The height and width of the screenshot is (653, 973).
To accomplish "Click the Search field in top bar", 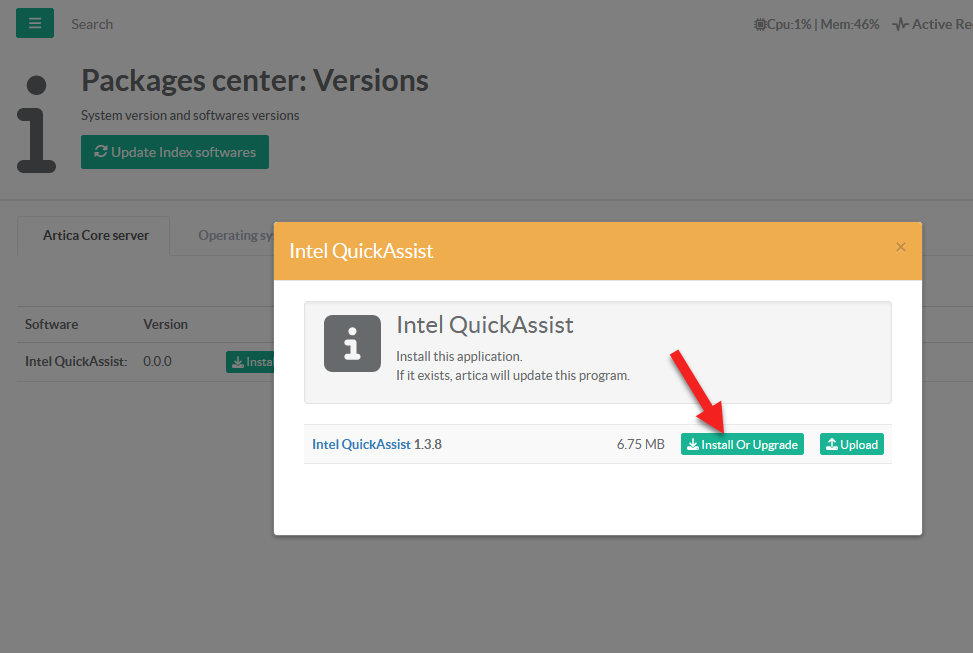I will [x=92, y=24].
